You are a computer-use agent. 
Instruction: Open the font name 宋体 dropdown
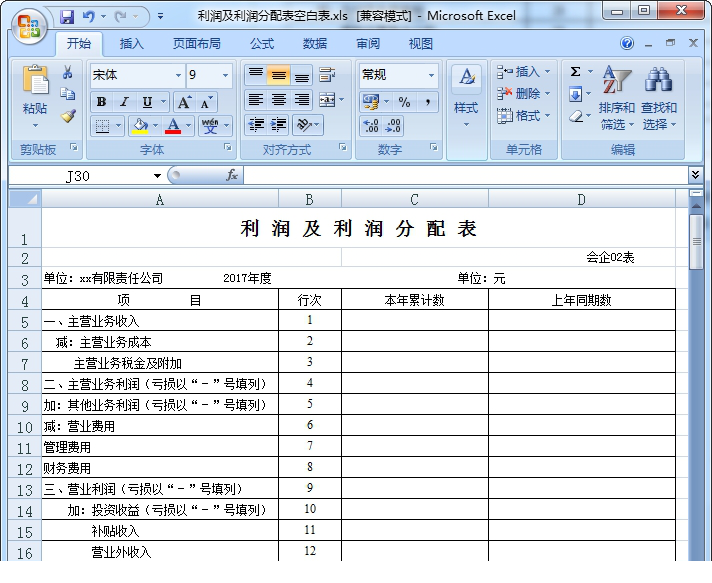click(x=178, y=75)
